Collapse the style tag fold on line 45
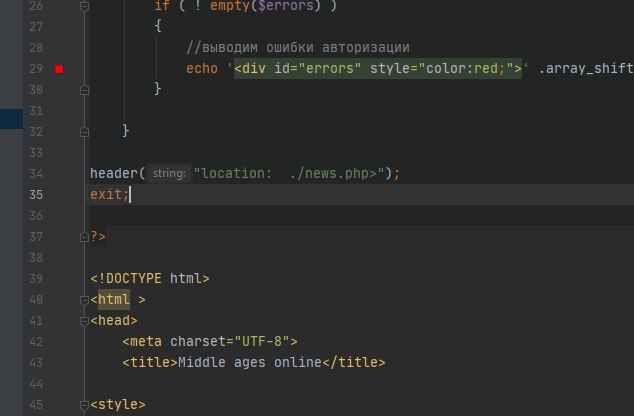634x416 pixels. pyautogui.click(x=84, y=405)
